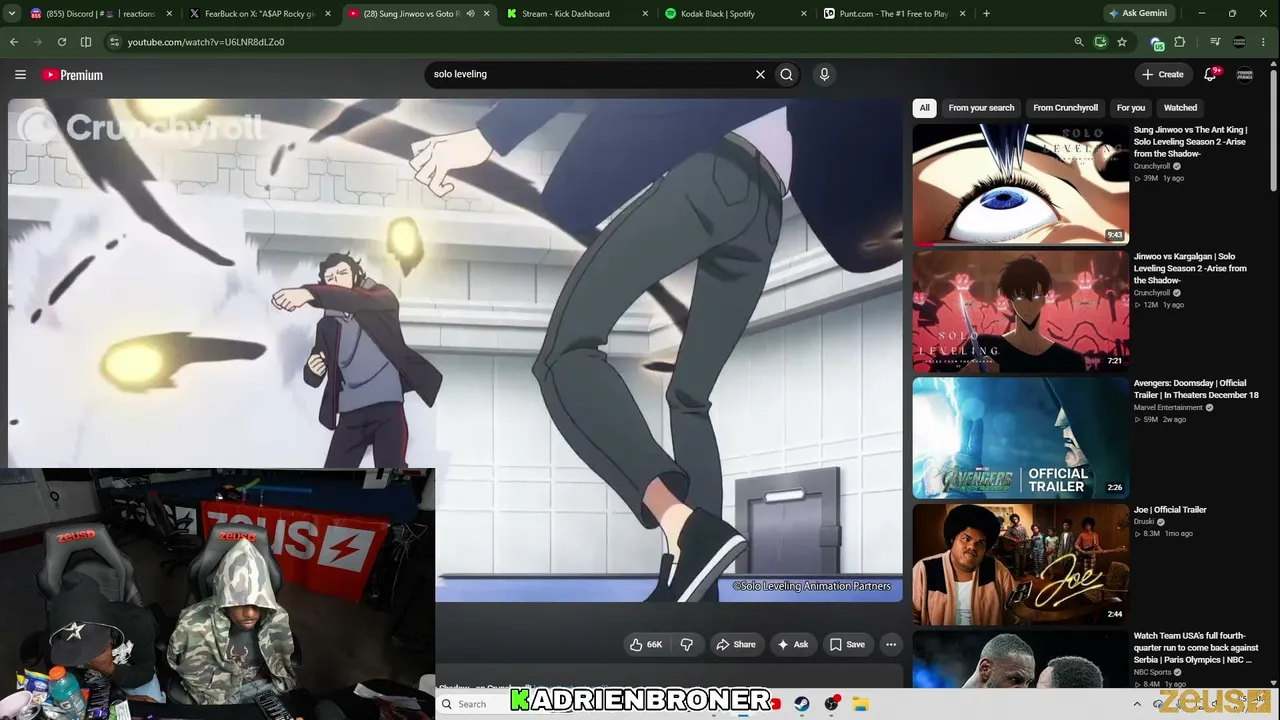Open the browser extensions puzzle icon
The height and width of the screenshot is (720, 1280).
(x=1180, y=42)
